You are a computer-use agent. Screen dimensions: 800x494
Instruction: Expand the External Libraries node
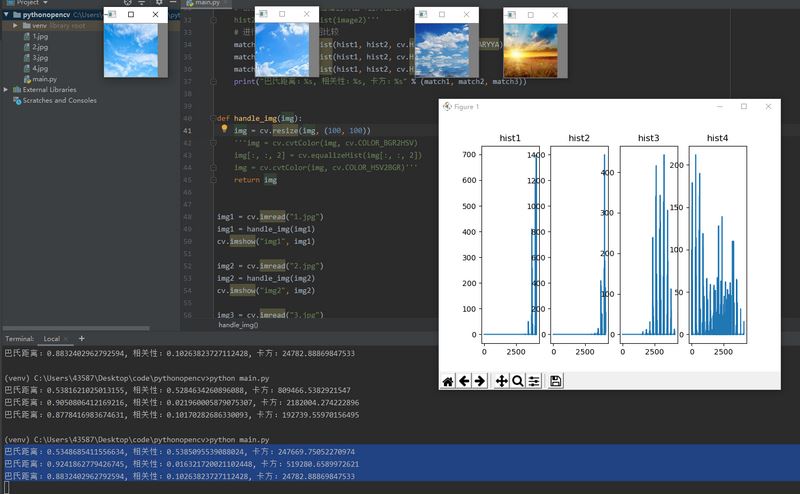point(7,90)
